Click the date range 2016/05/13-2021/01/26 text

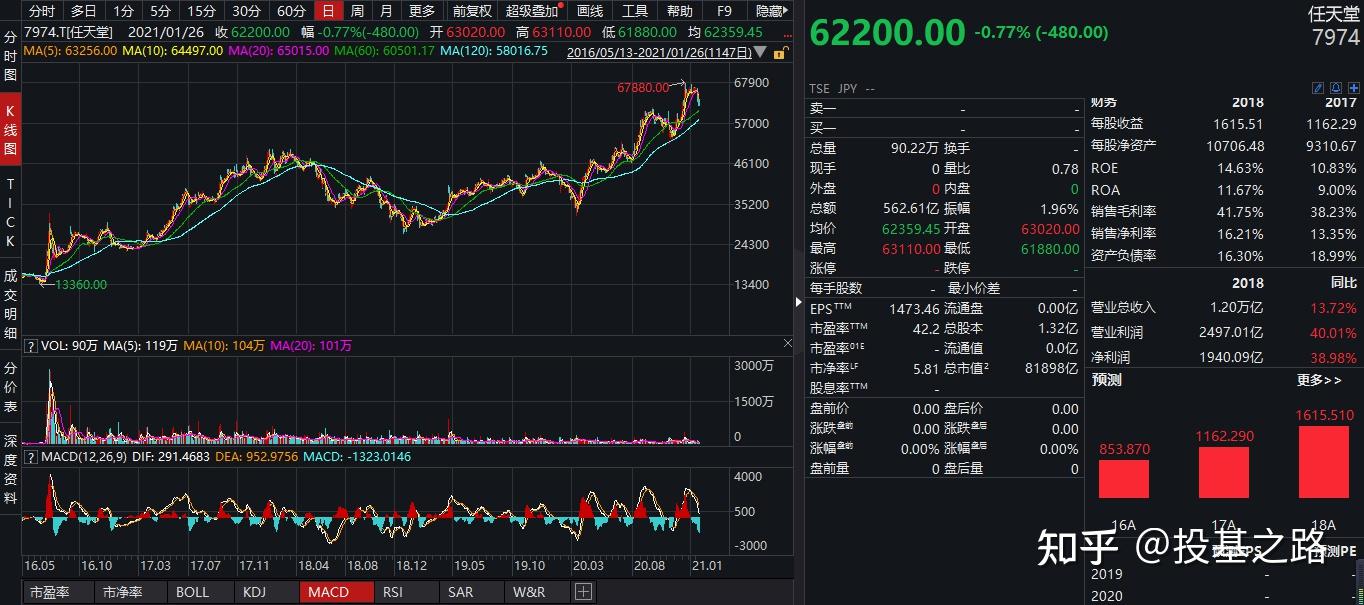coord(658,52)
